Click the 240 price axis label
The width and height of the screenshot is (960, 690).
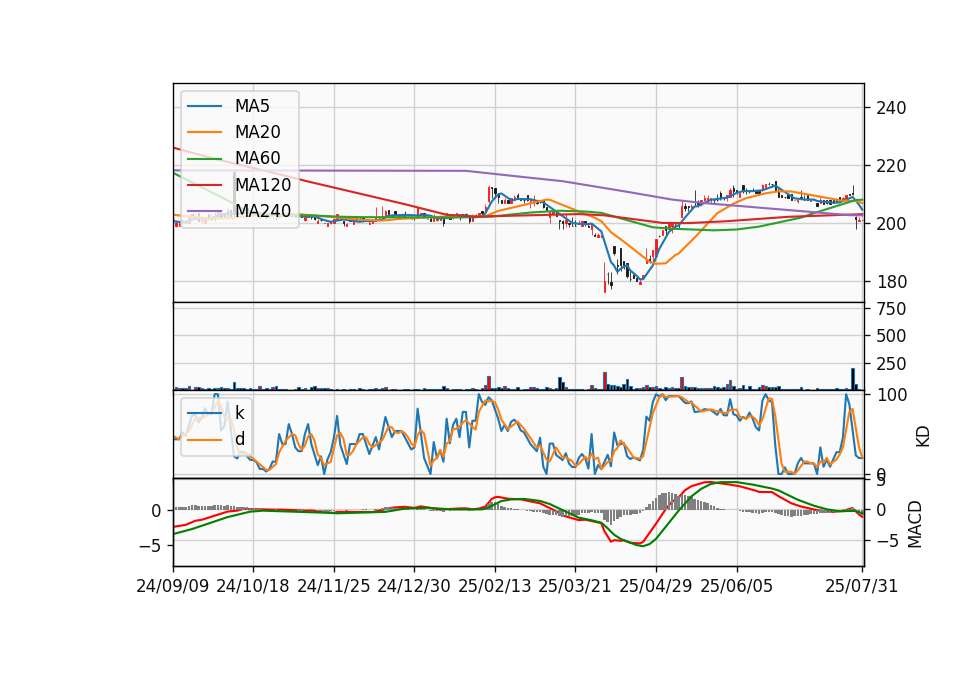click(x=891, y=108)
